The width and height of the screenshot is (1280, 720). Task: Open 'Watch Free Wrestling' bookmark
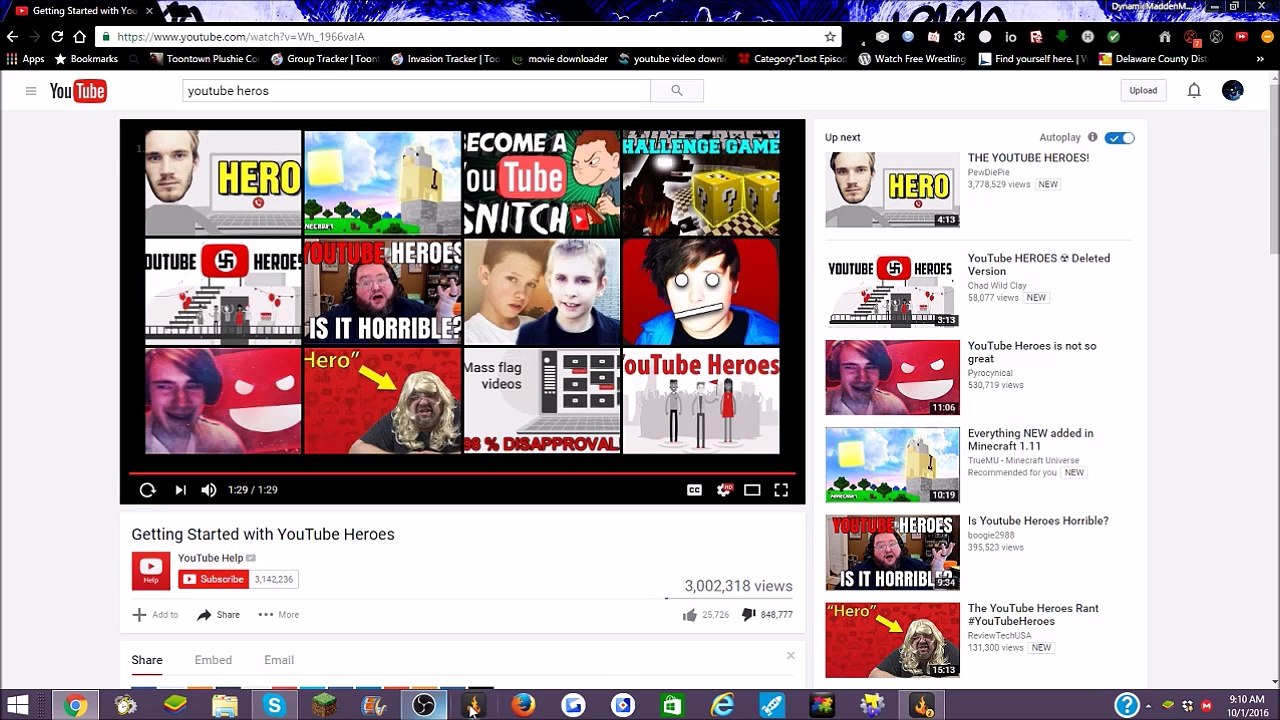912,59
